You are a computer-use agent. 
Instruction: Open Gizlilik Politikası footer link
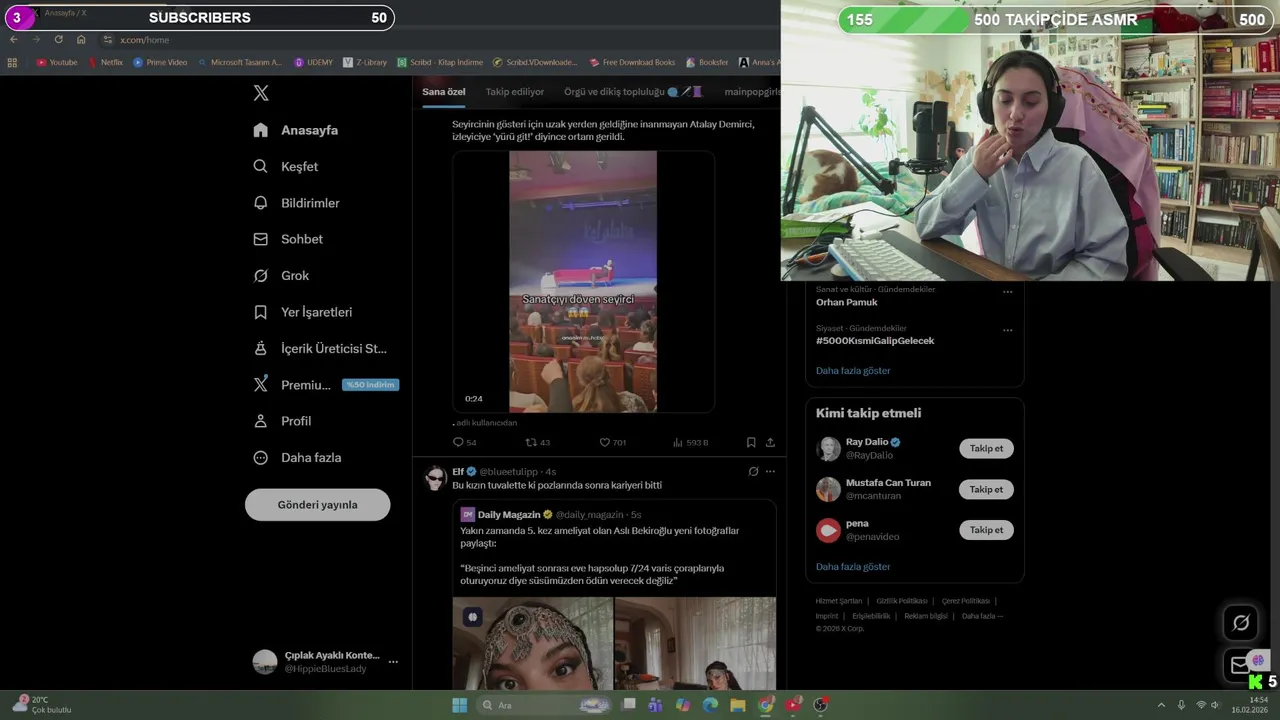point(902,601)
